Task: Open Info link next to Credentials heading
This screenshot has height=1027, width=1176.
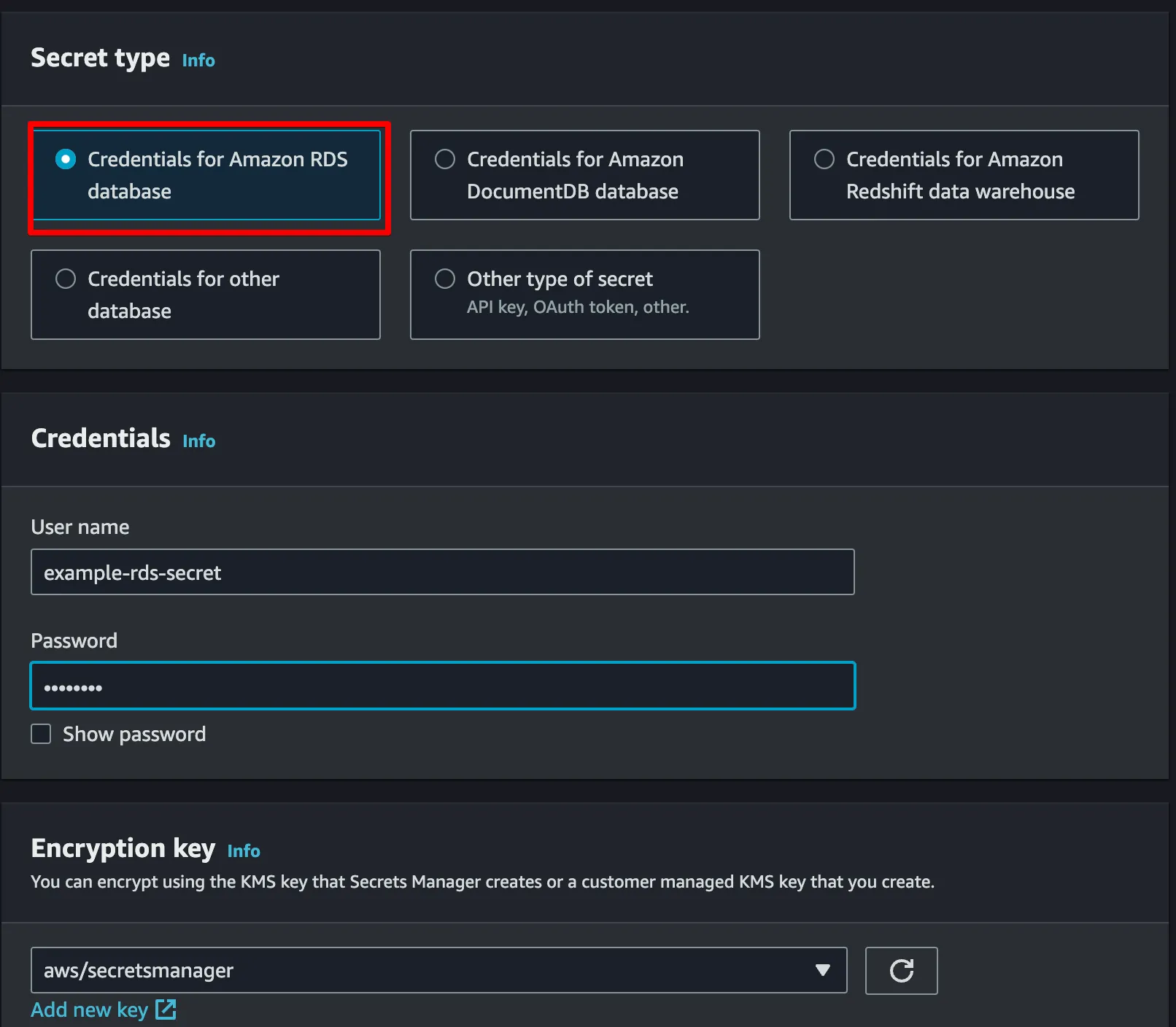Action: (198, 441)
